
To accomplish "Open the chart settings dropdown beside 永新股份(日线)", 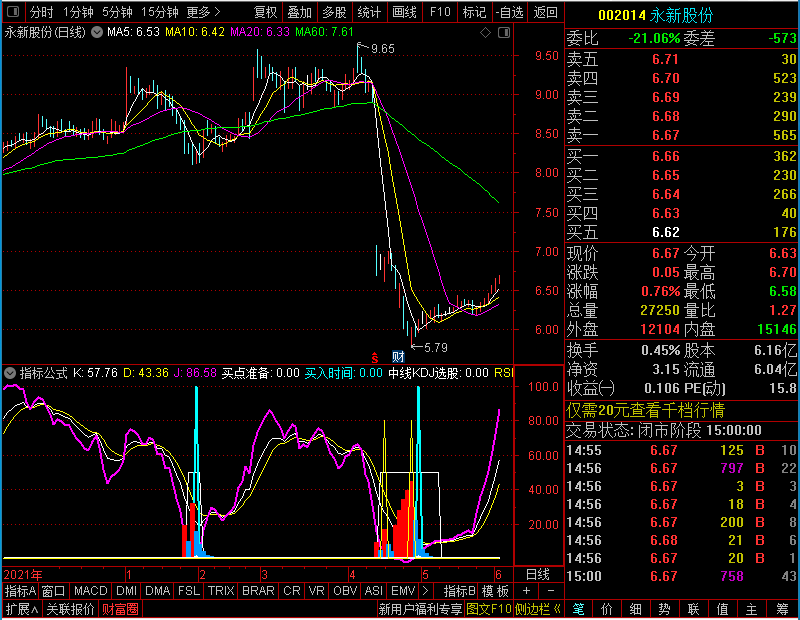I will tap(96, 32).
